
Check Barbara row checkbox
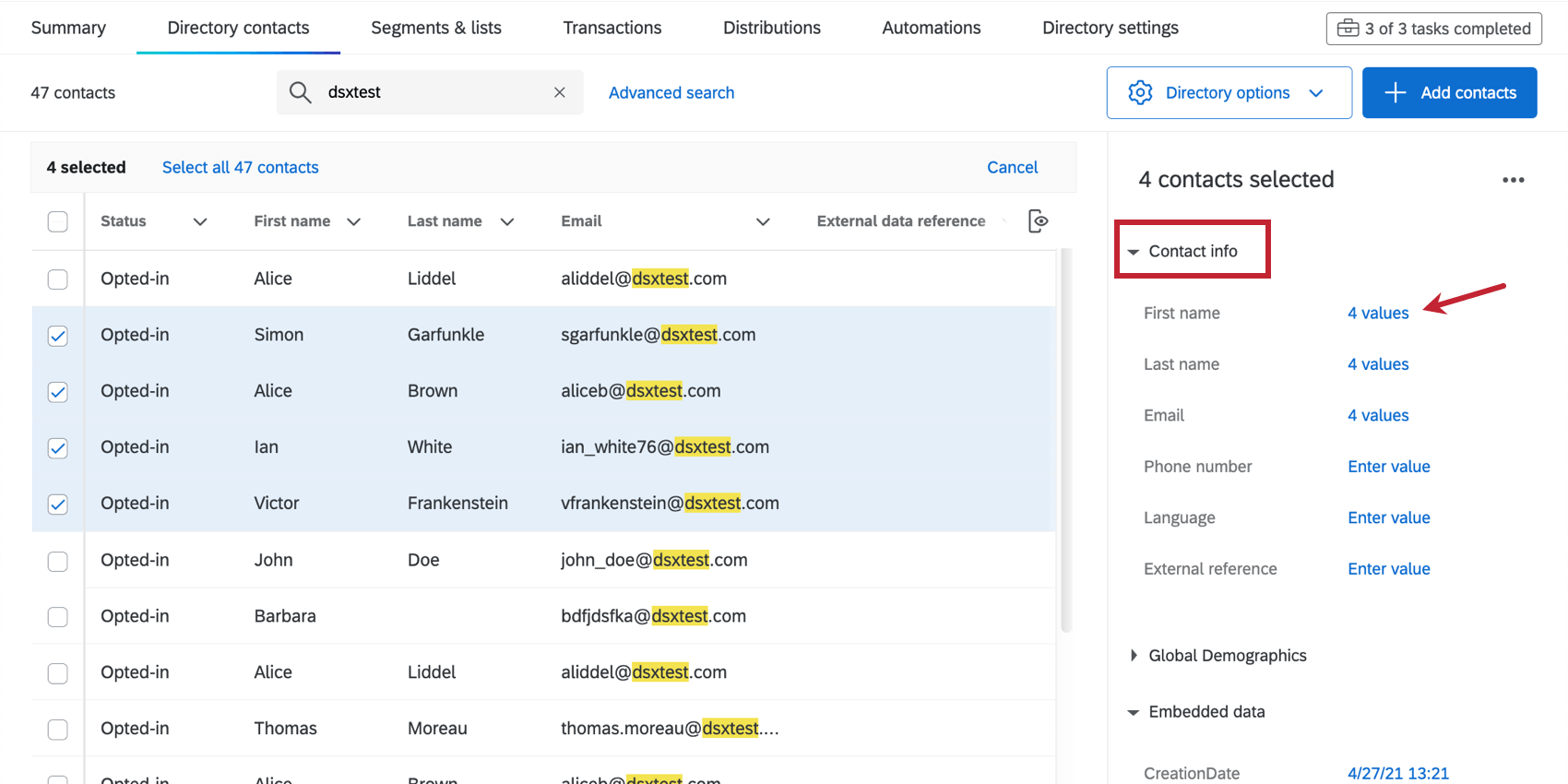58,617
